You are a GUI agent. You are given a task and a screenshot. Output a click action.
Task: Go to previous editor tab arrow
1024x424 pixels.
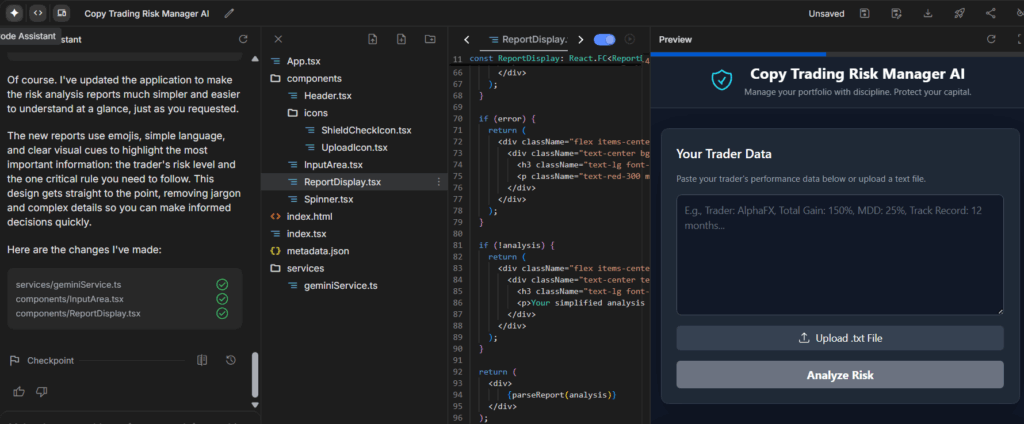pos(466,40)
